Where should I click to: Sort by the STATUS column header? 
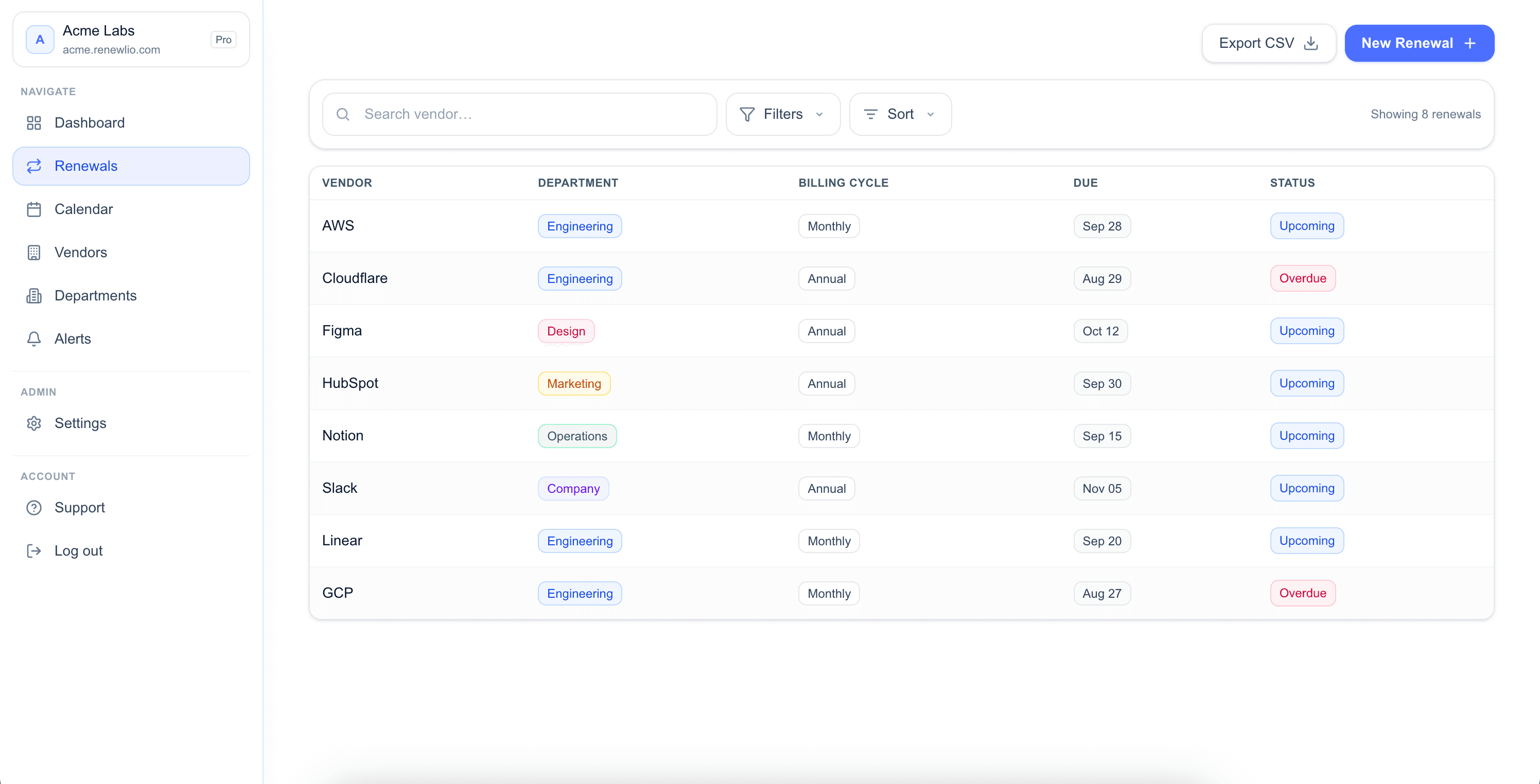tap(1292, 183)
